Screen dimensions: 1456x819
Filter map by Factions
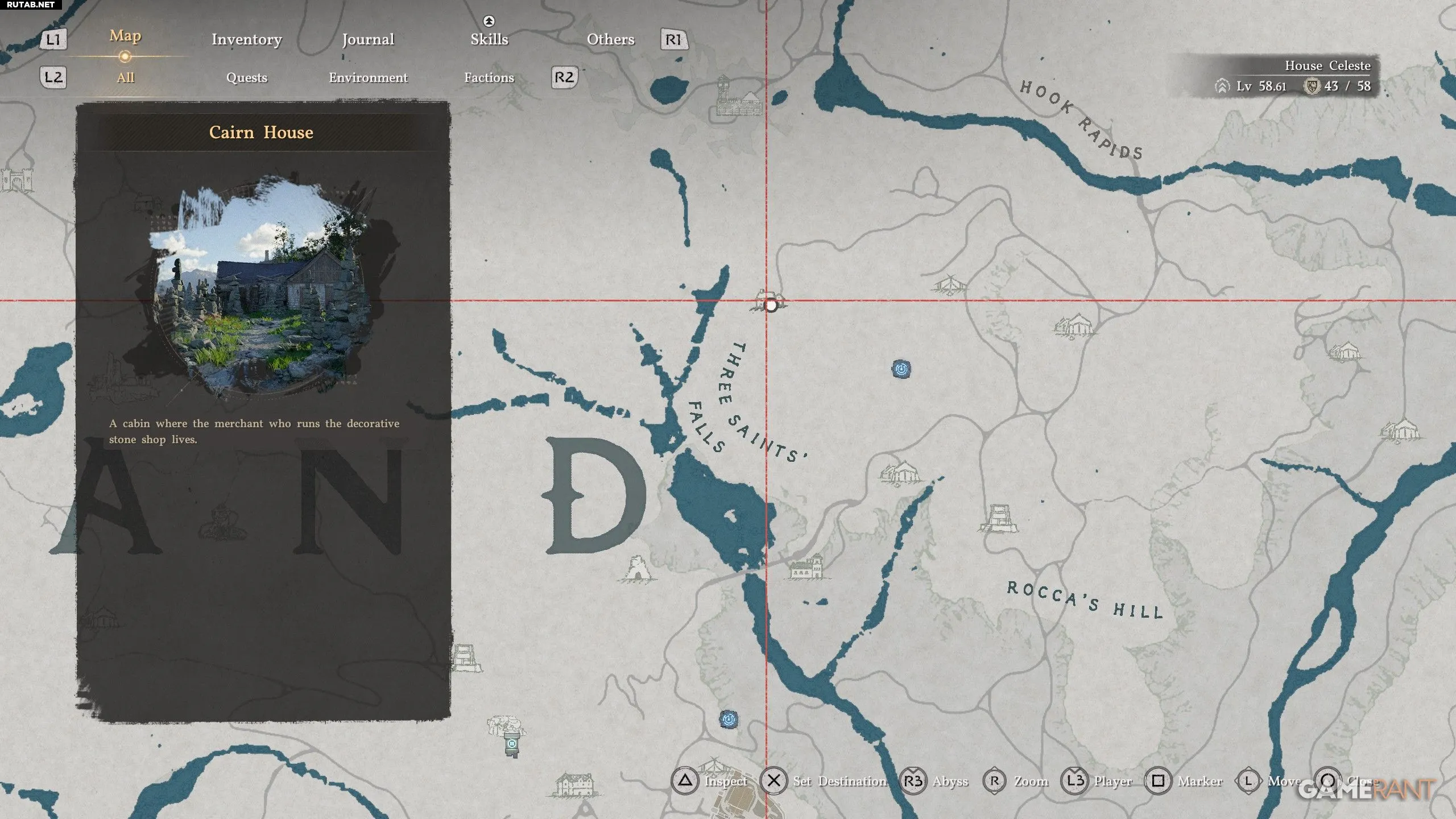[489, 77]
